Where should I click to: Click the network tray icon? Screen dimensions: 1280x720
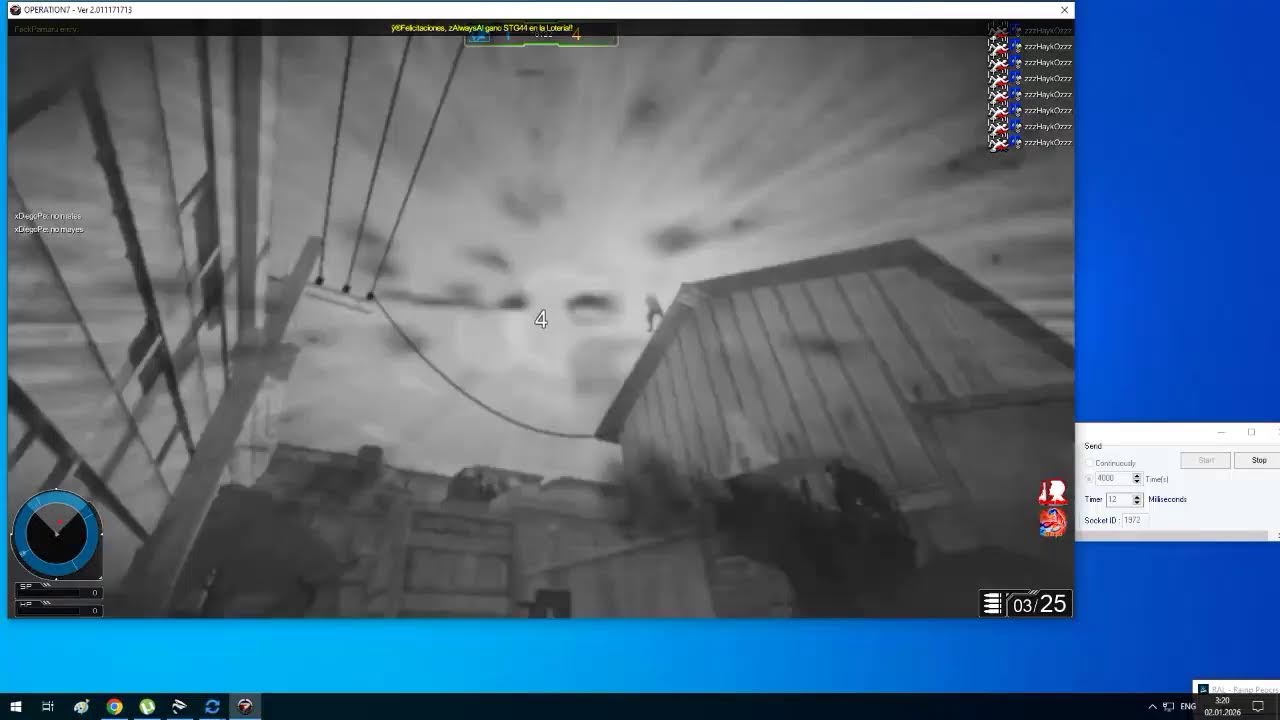(1168, 706)
